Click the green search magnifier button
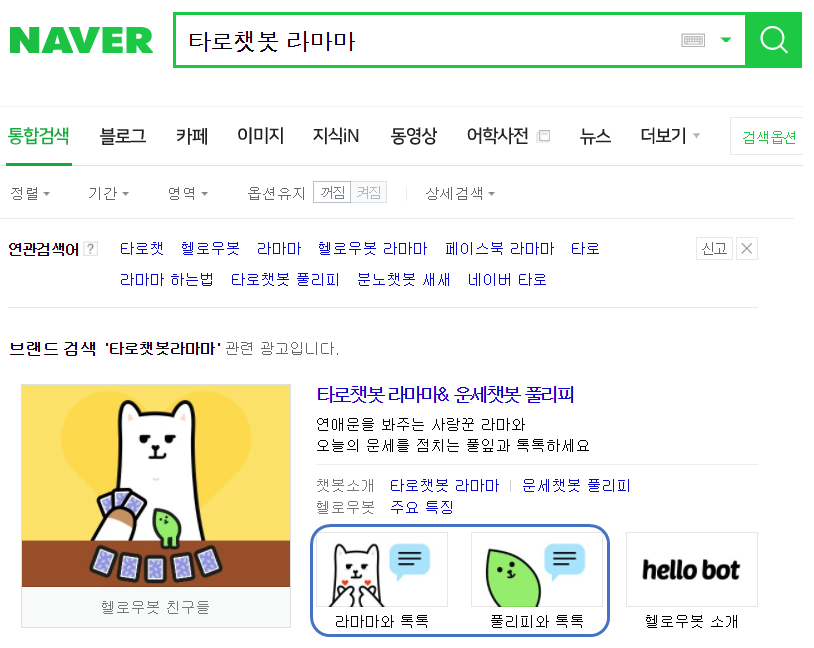 [774, 40]
